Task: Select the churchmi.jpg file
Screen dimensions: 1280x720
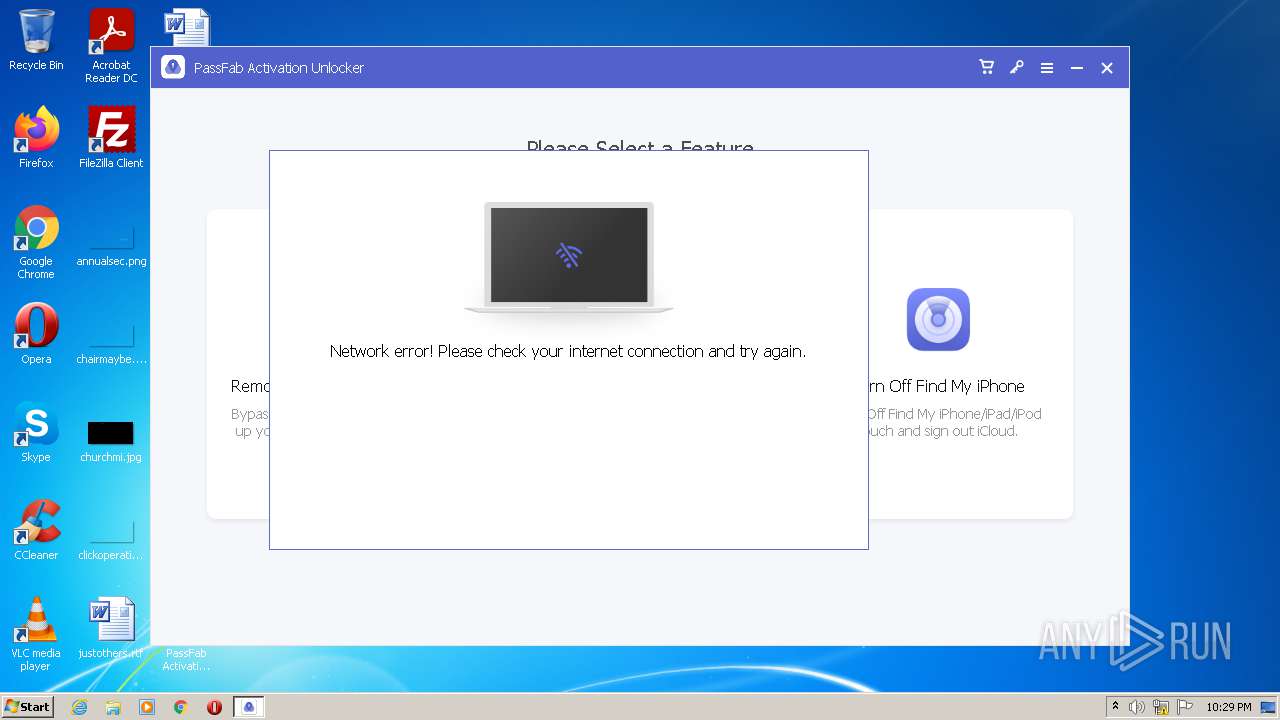Action: click(111, 439)
